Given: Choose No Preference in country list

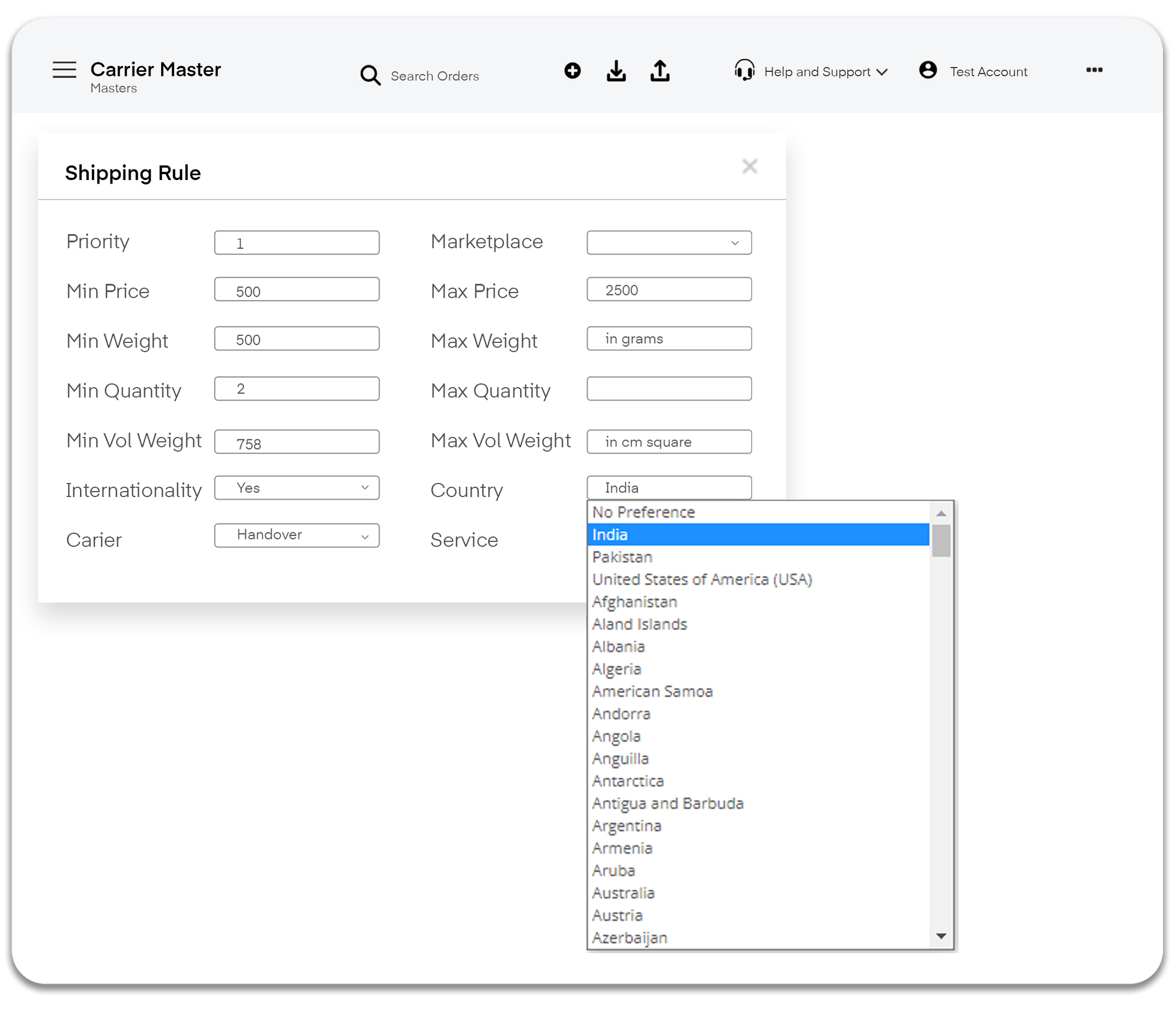Looking at the screenshot, I should point(643,512).
